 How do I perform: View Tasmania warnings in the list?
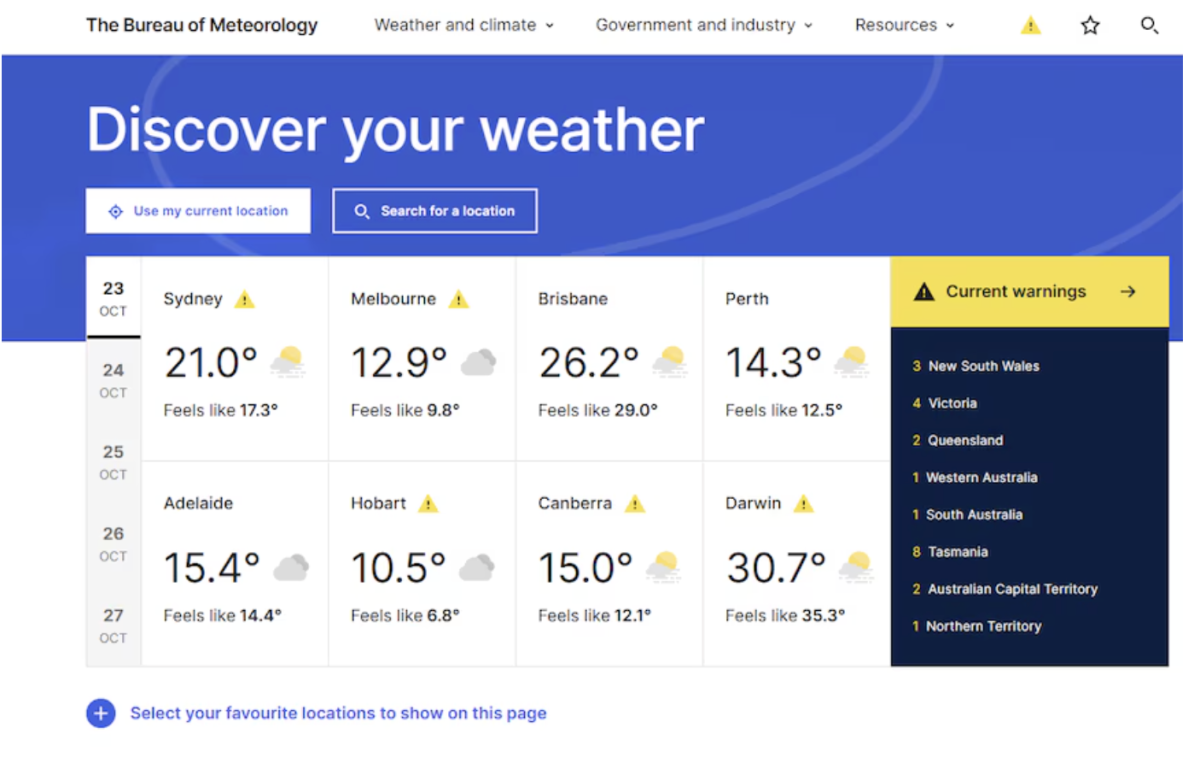956,552
